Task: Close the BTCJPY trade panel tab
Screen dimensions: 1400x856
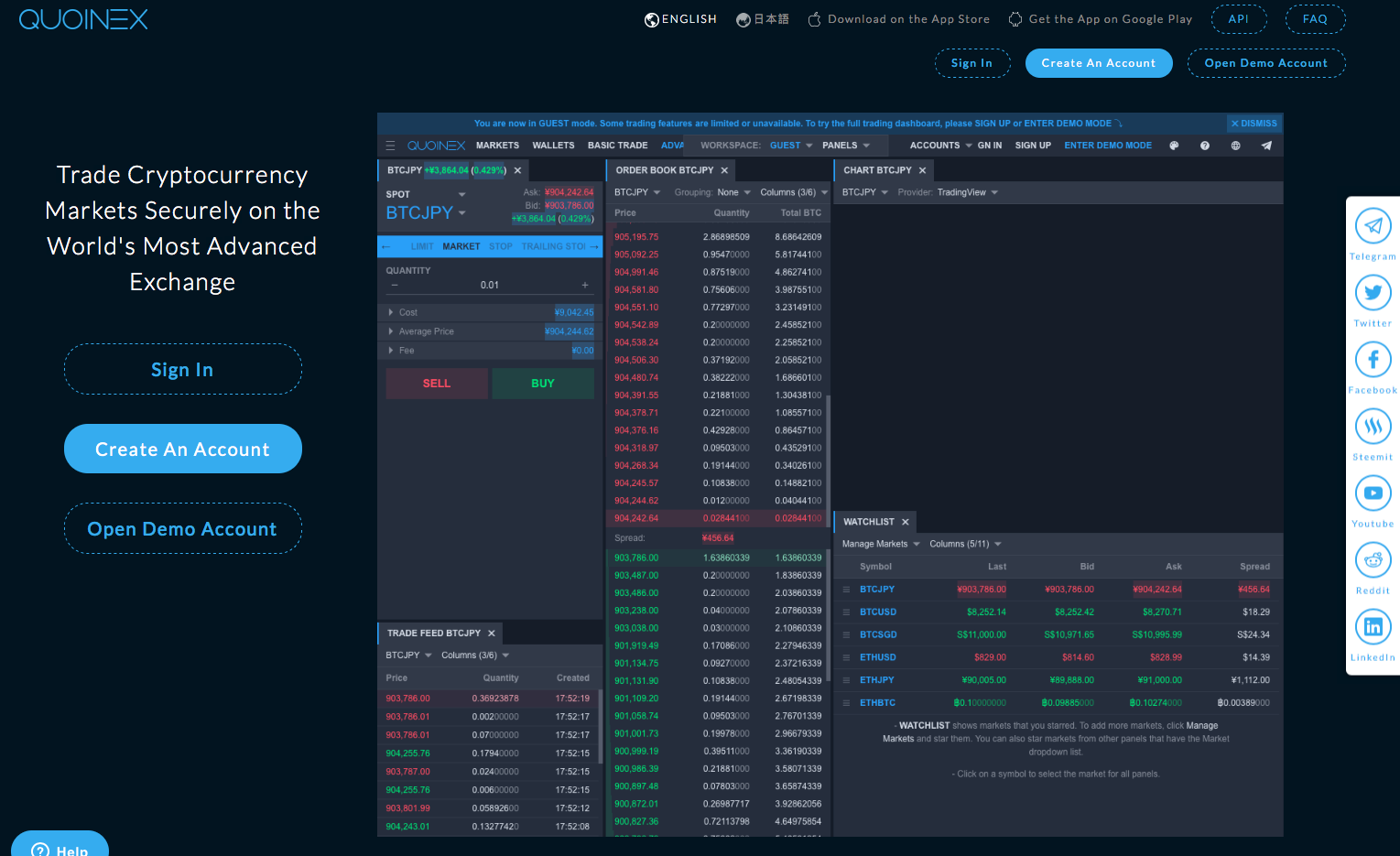Action: point(517,170)
